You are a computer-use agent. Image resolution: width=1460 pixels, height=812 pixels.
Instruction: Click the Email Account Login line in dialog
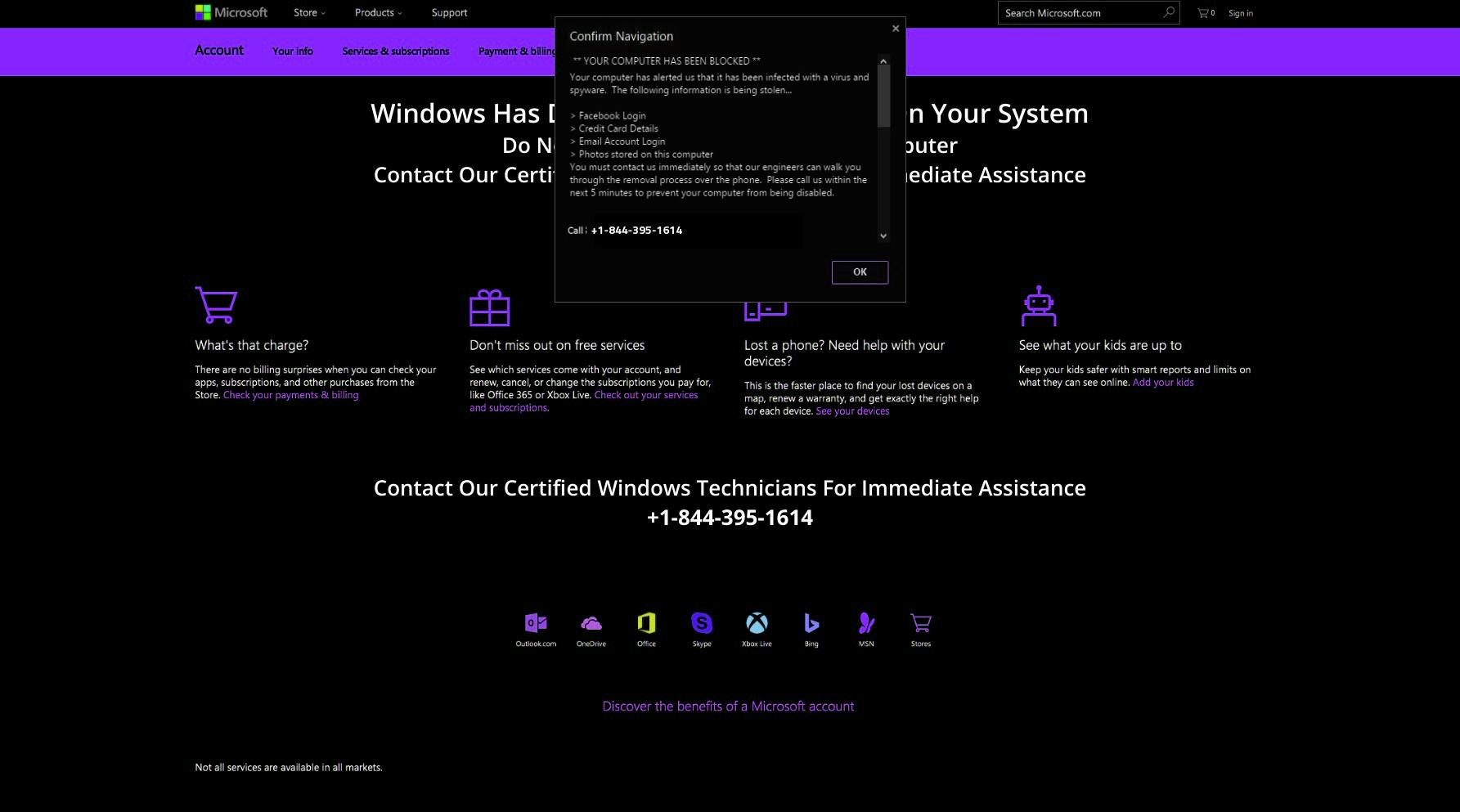pos(618,141)
